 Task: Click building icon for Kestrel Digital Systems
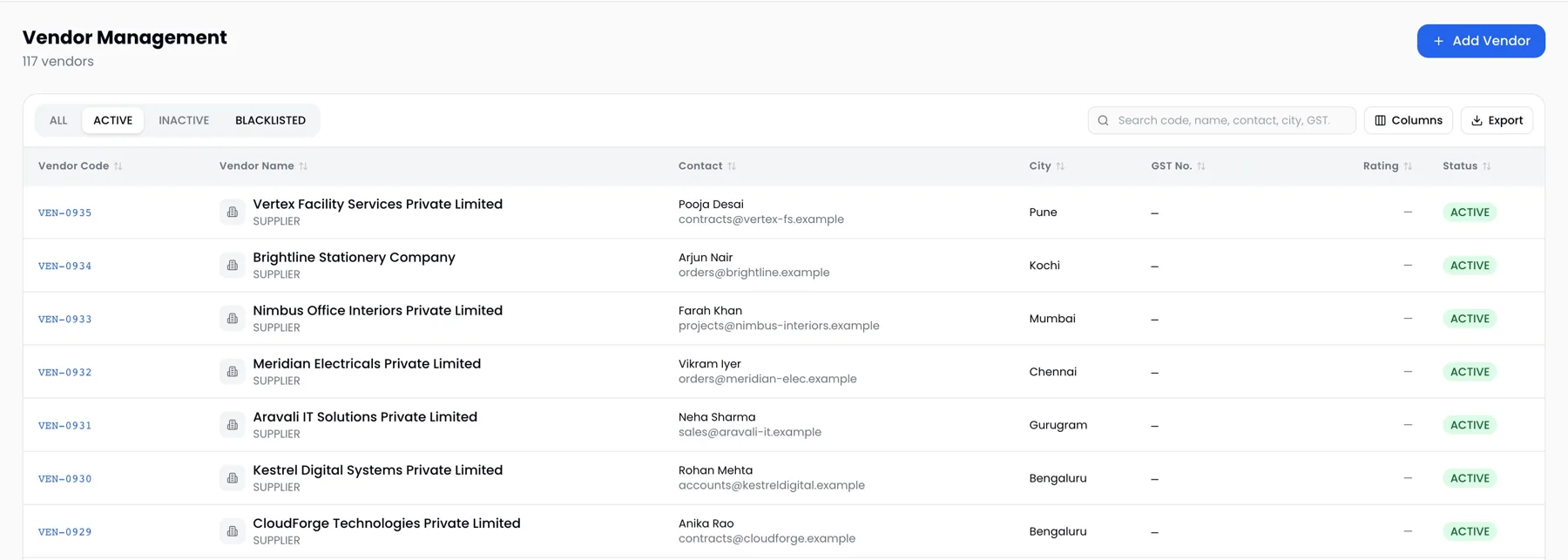[233, 477]
